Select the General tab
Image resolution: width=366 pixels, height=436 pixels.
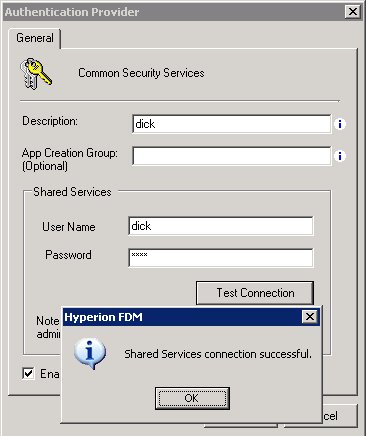pyautogui.click(x=35, y=38)
